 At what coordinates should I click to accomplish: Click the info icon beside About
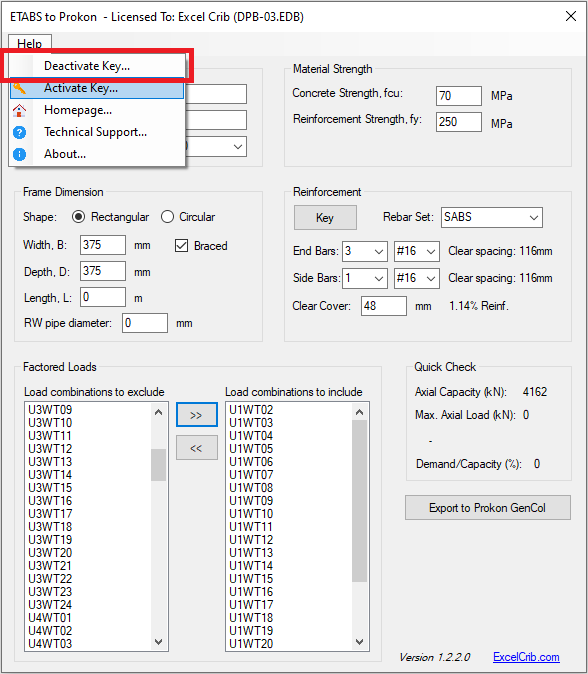19,154
